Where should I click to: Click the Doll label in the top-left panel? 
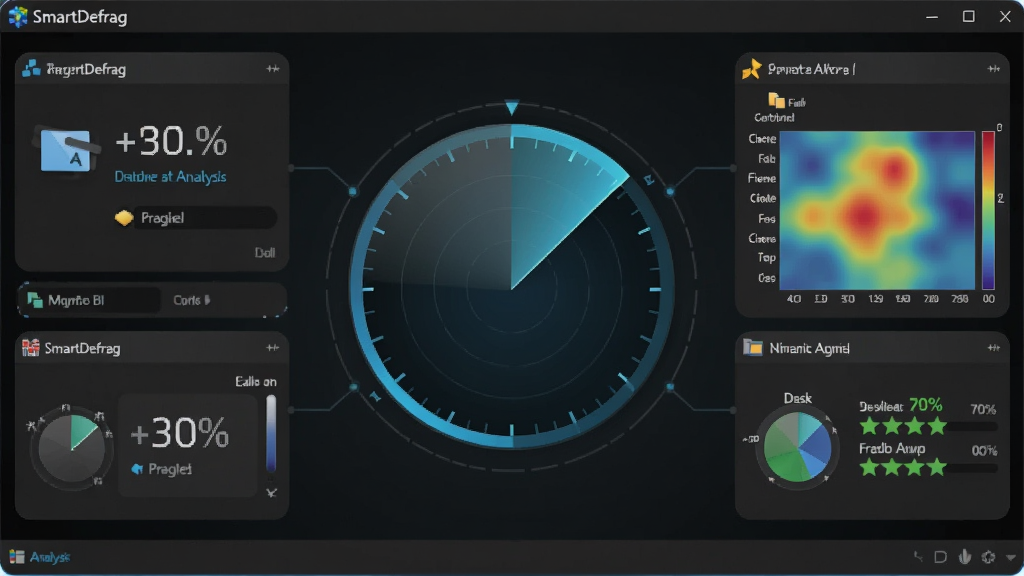point(264,253)
